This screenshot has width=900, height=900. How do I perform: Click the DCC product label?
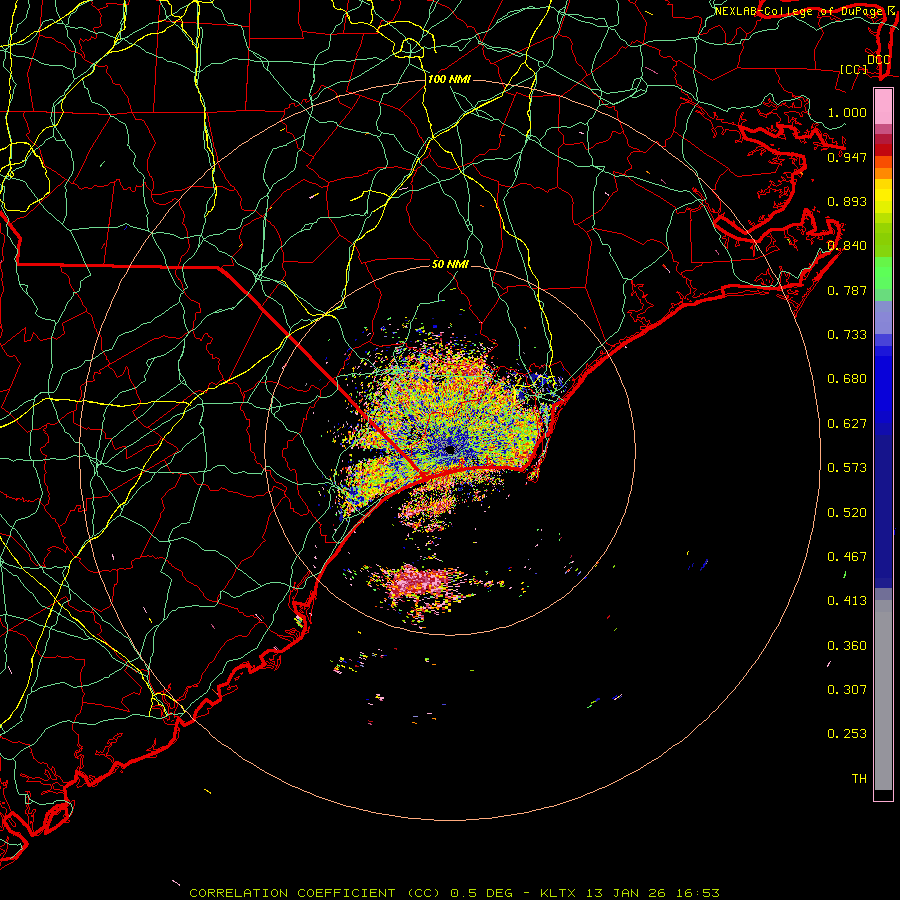tap(878, 60)
